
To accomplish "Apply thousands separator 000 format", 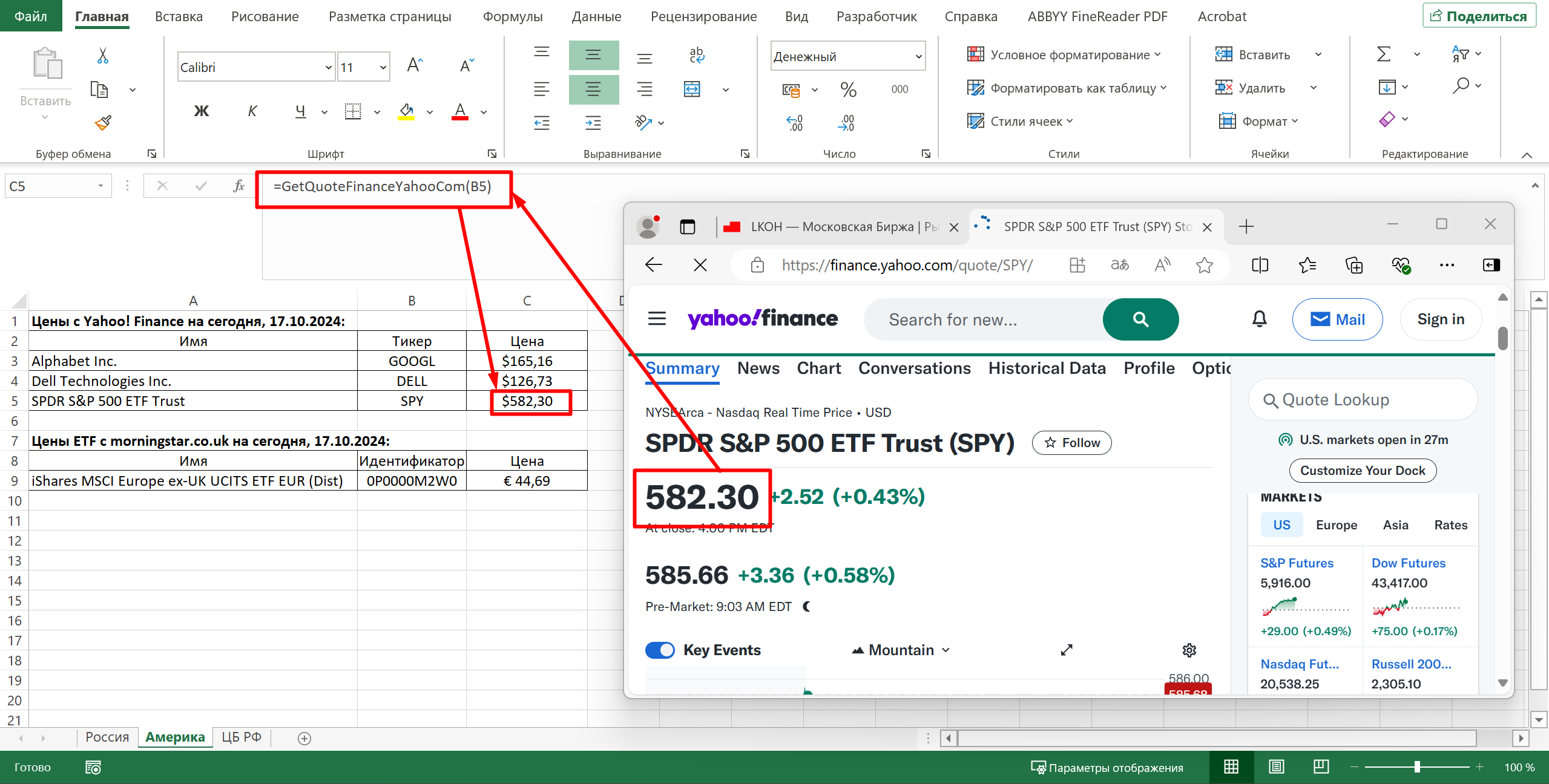I will (x=899, y=90).
